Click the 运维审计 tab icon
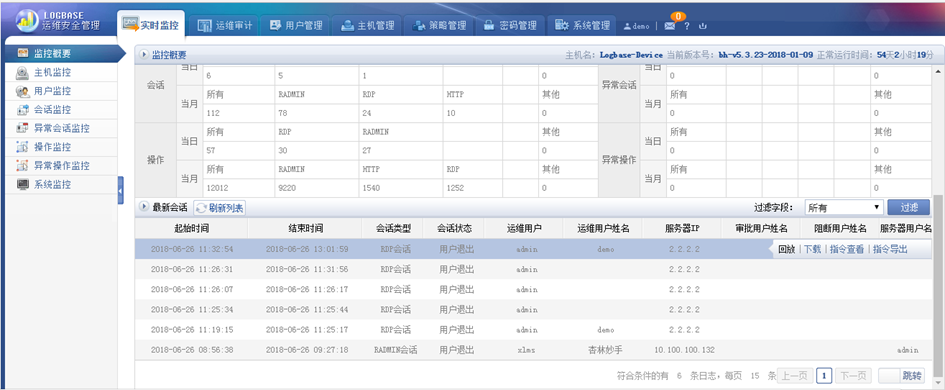945x390 pixels. (x=206, y=25)
